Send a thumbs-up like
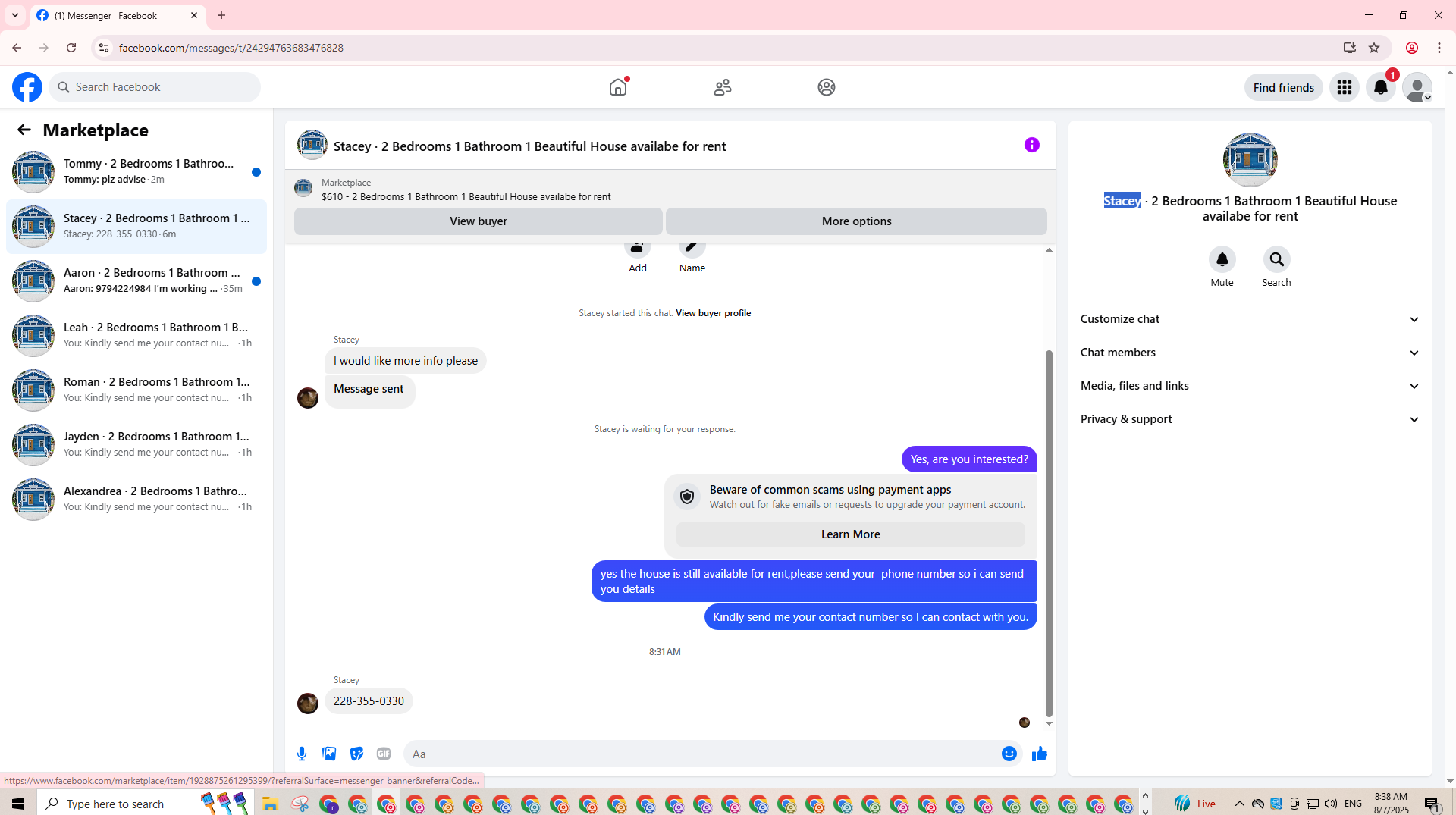 (x=1040, y=754)
